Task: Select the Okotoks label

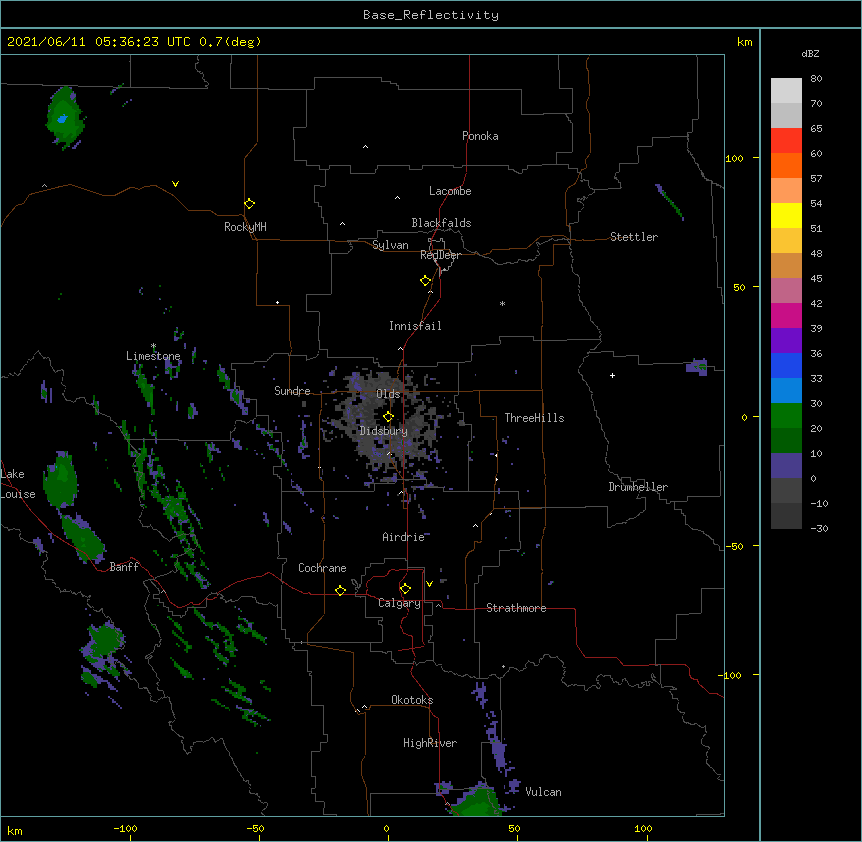Action: point(412,700)
